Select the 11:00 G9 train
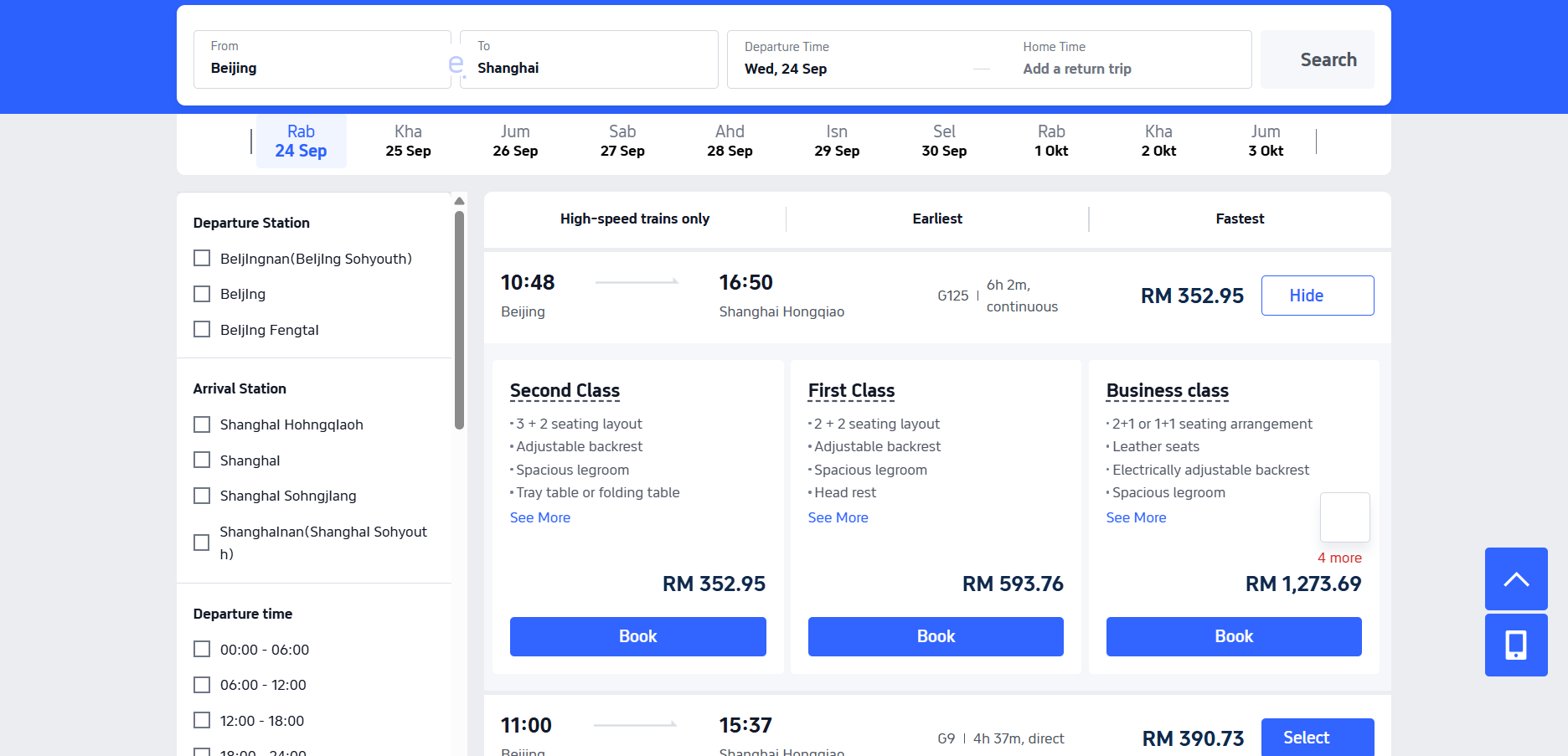This screenshot has width=1568, height=756. click(1317, 737)
